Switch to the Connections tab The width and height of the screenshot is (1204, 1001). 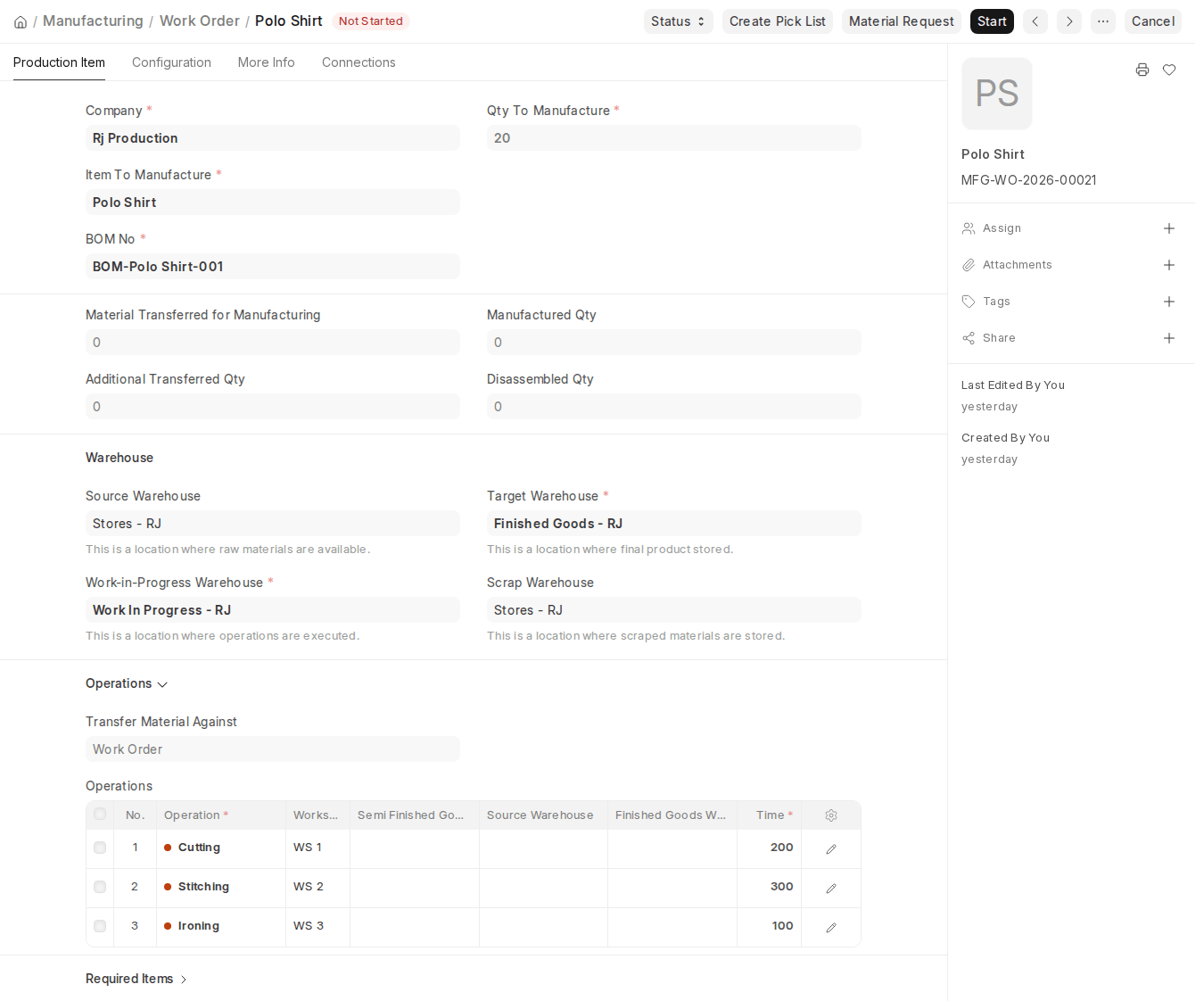[x=359, y=62]
